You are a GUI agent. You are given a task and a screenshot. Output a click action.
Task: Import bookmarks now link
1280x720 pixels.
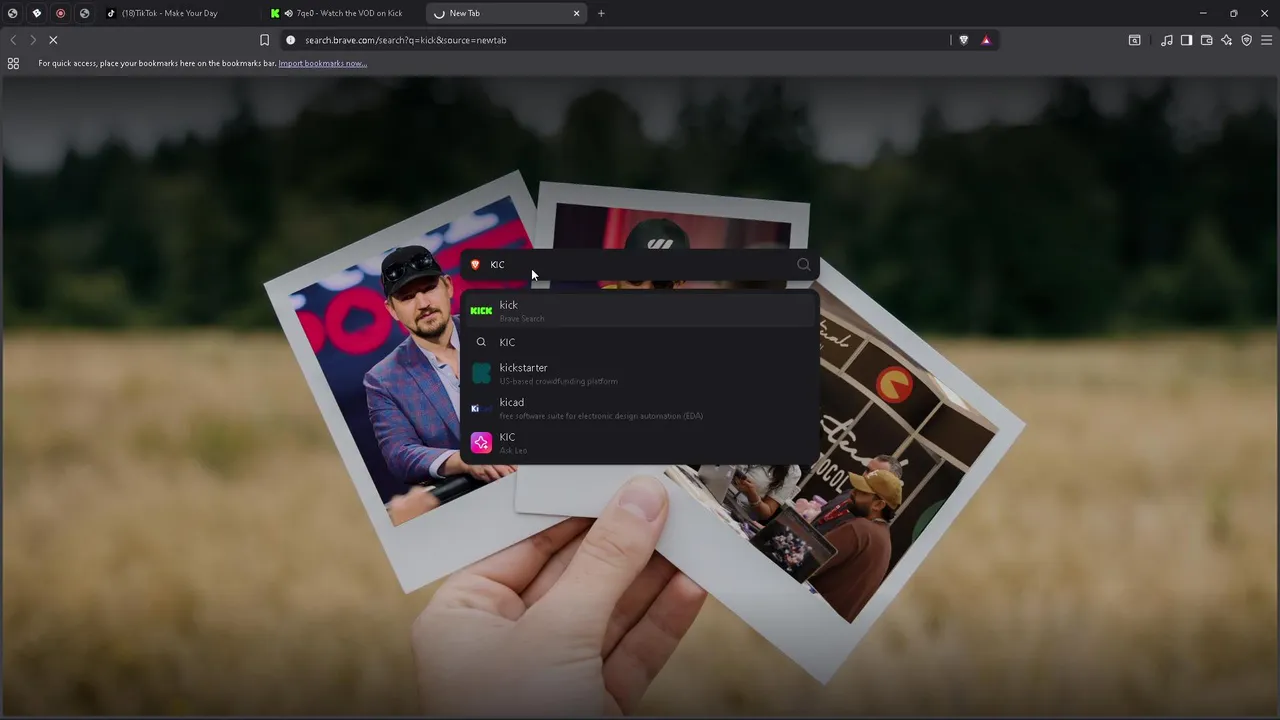(x=322, y=63)
